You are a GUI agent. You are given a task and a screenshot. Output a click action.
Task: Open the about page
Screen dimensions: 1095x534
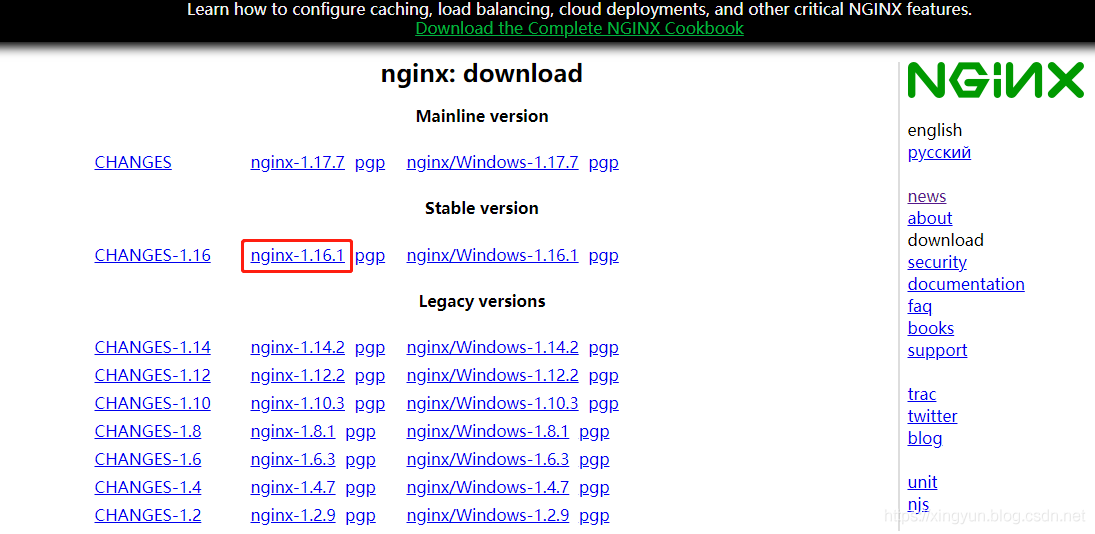coord(929,218)
